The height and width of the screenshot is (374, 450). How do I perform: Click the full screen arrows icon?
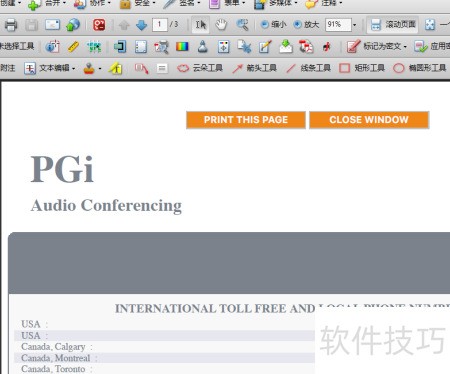tap(430, 25)
